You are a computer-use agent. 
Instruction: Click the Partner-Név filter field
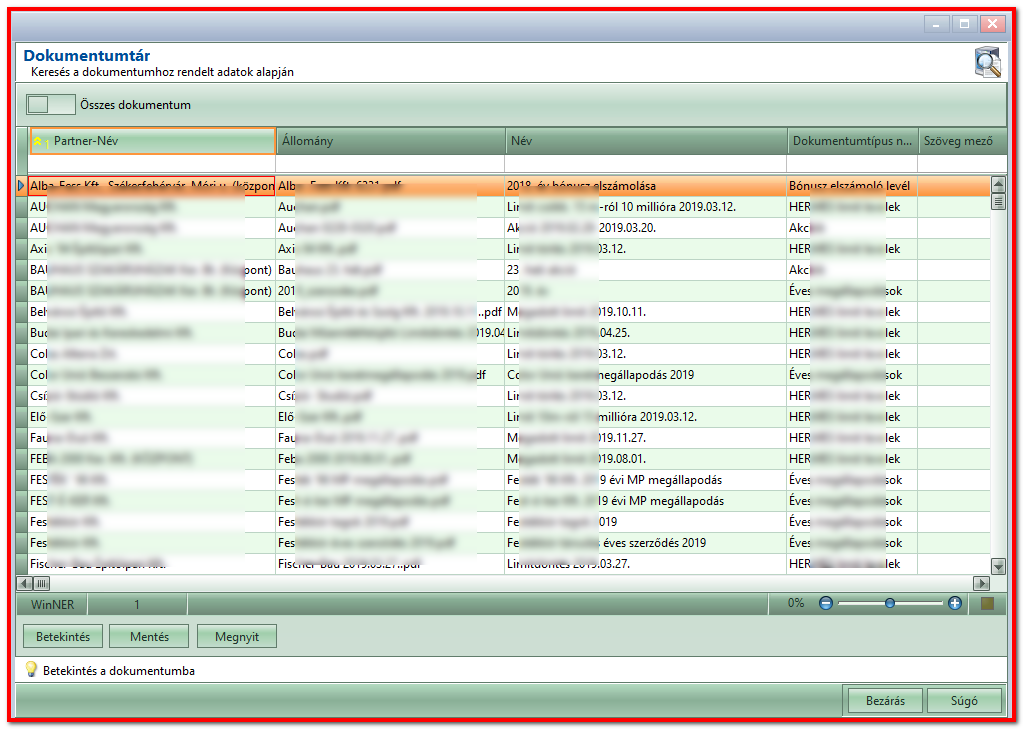click(152, 163)
